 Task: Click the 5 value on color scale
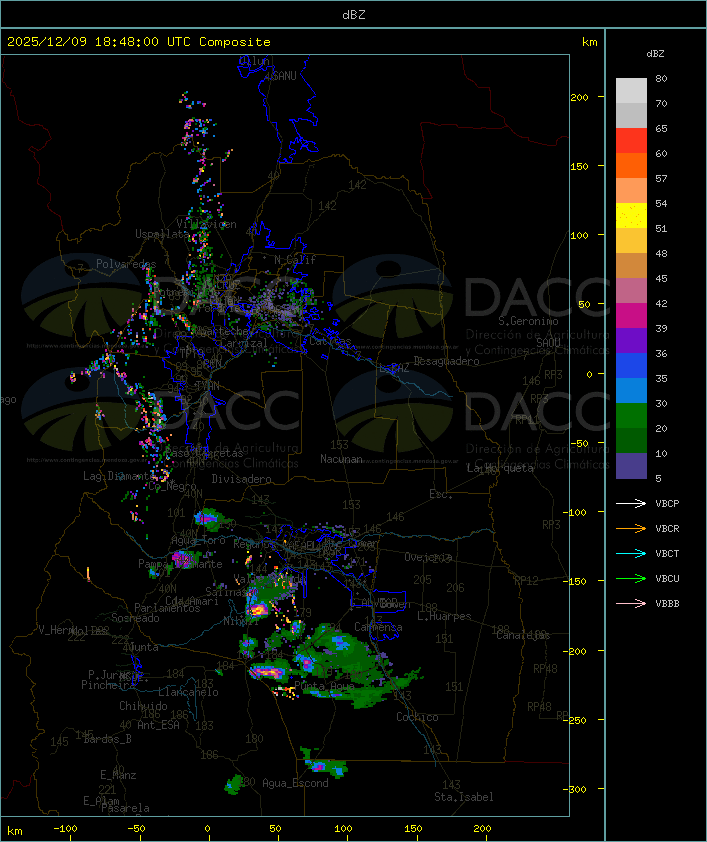coord(658,478)
